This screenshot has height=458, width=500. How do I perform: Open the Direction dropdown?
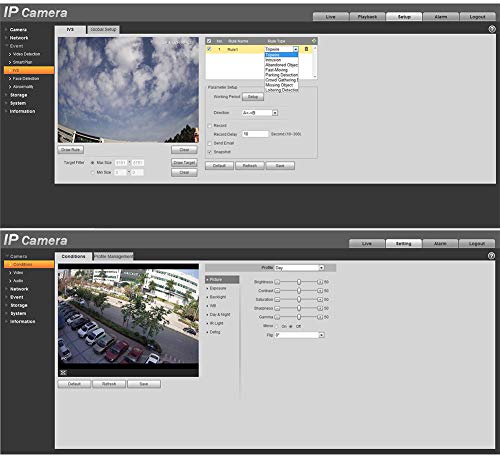(x=260, y=113)
